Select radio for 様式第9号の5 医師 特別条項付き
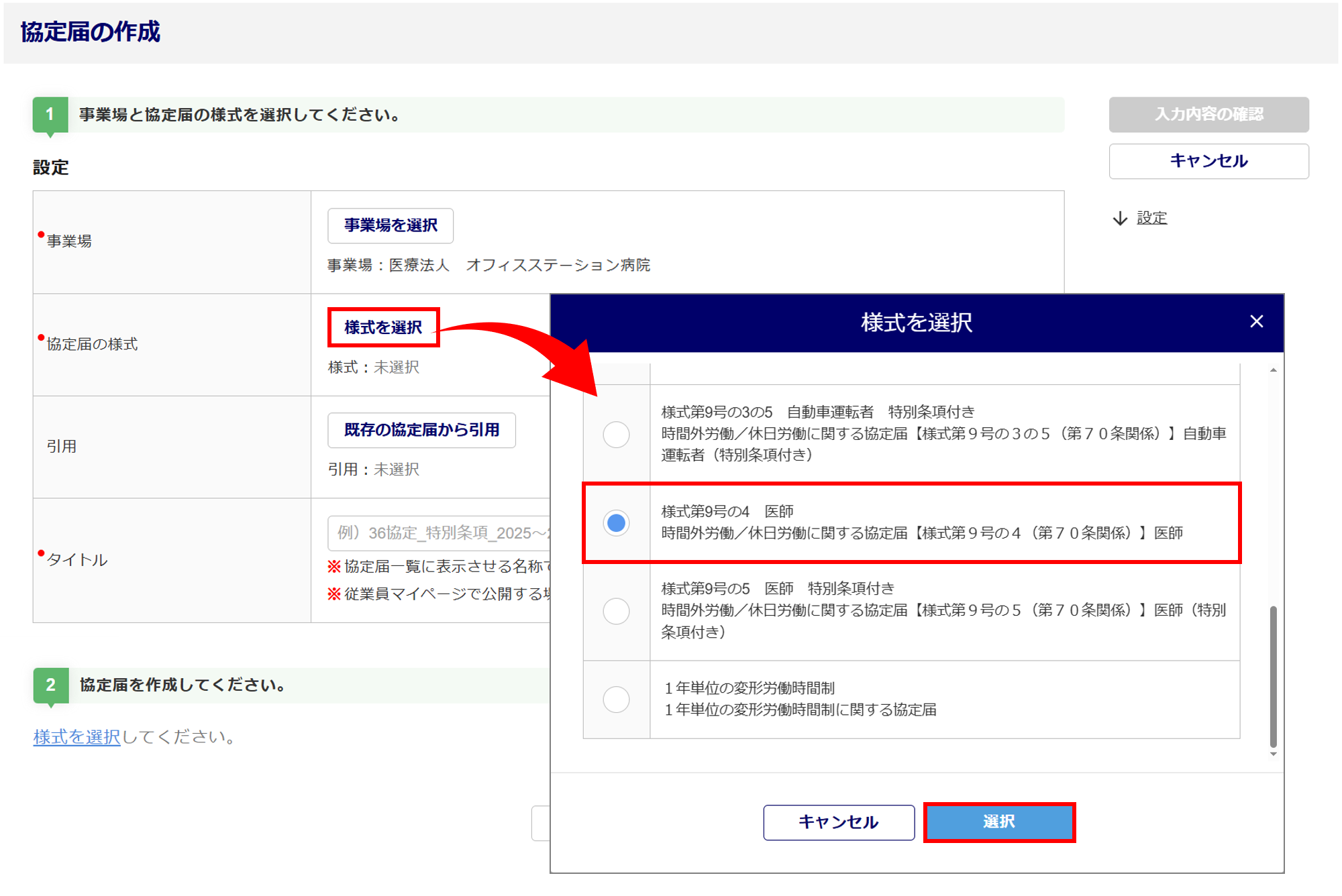The image size is (1342, 896). coord(615,611)
